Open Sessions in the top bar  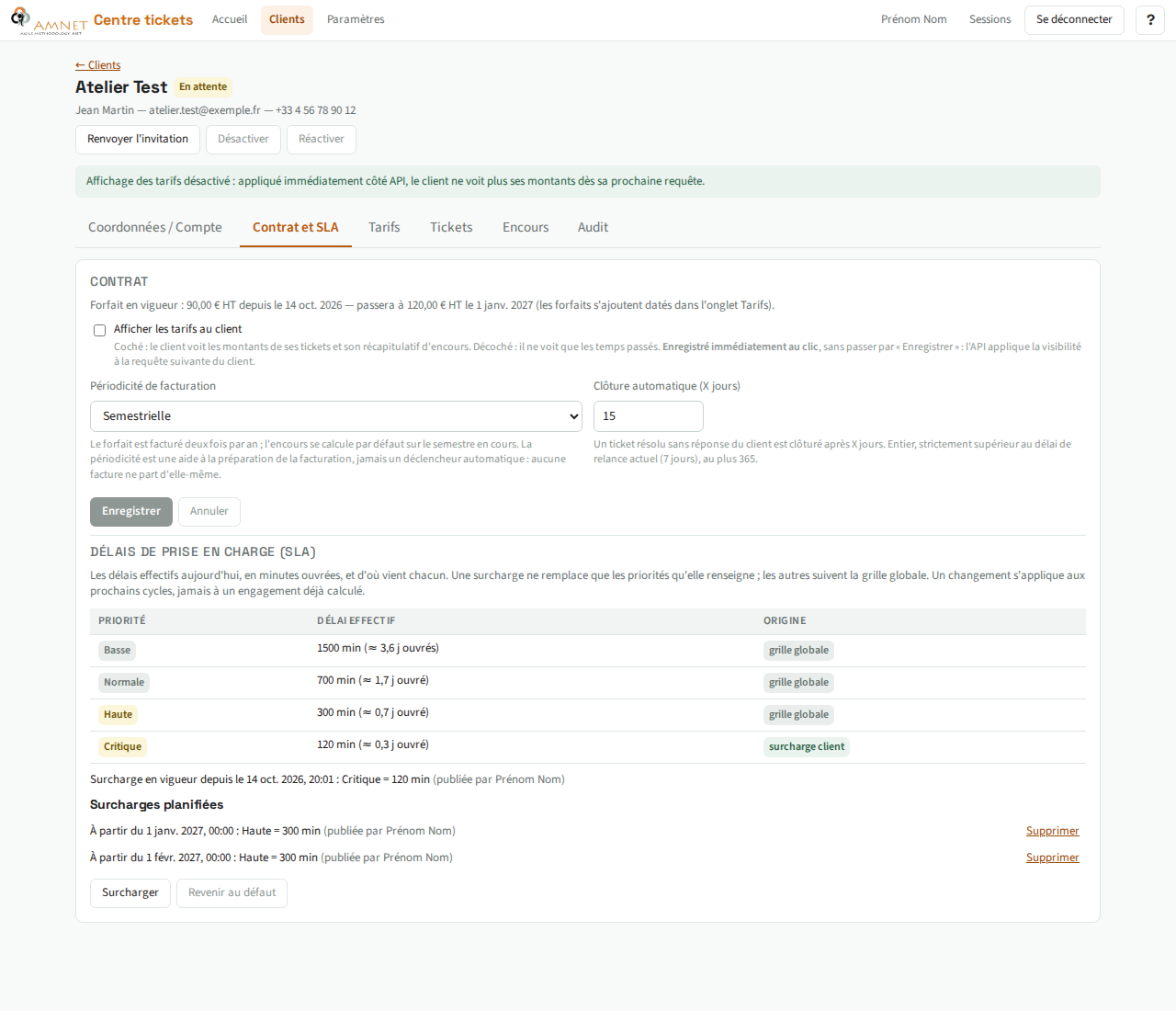(x=989, y=20)
